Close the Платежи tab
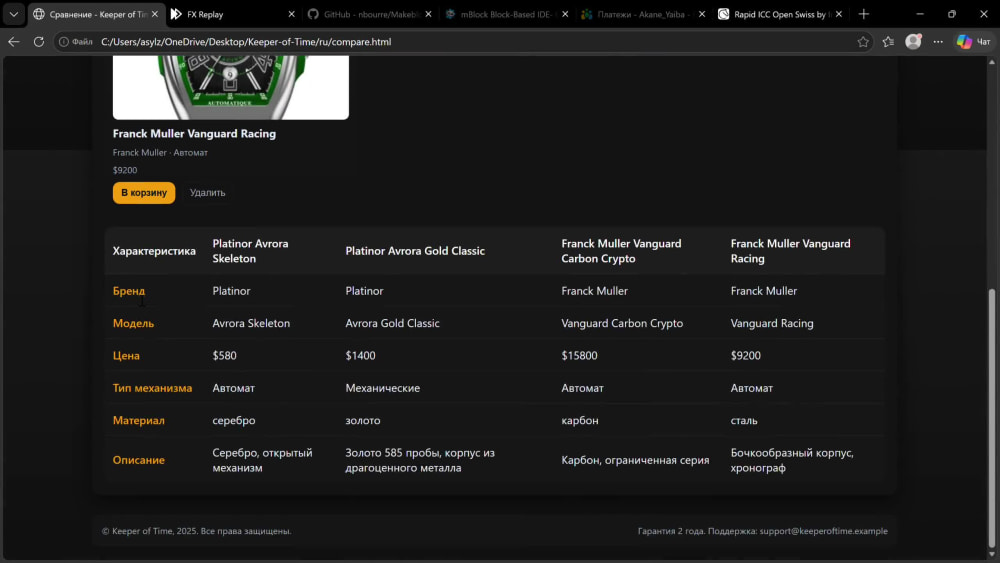This screenshot has height=563, width=1000. click(x=702, y=14)
